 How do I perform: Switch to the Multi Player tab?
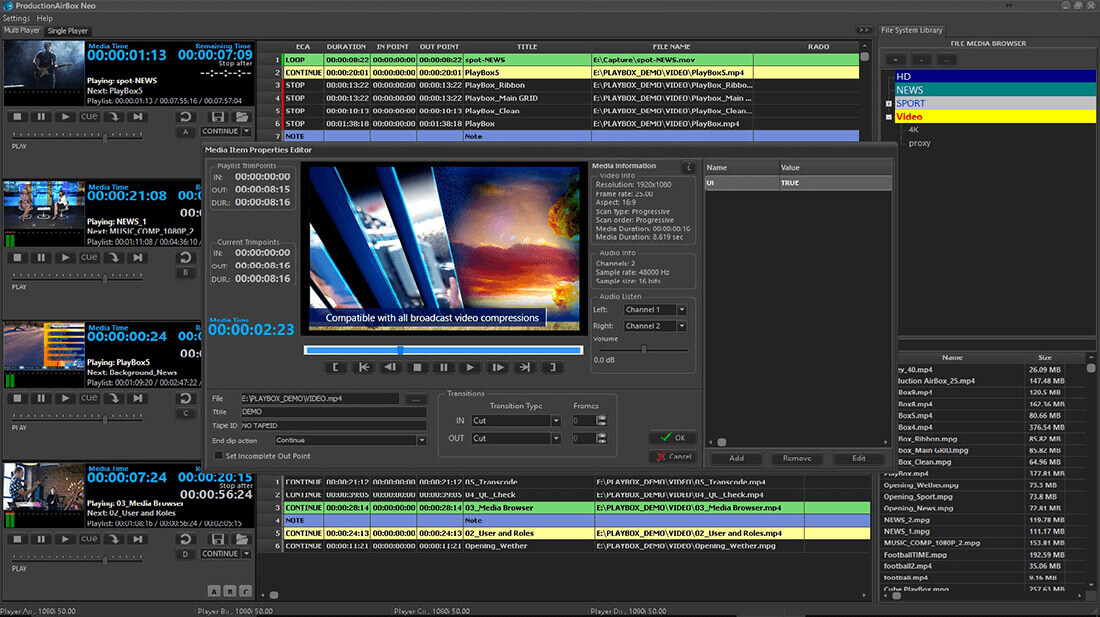click(22, 31)
